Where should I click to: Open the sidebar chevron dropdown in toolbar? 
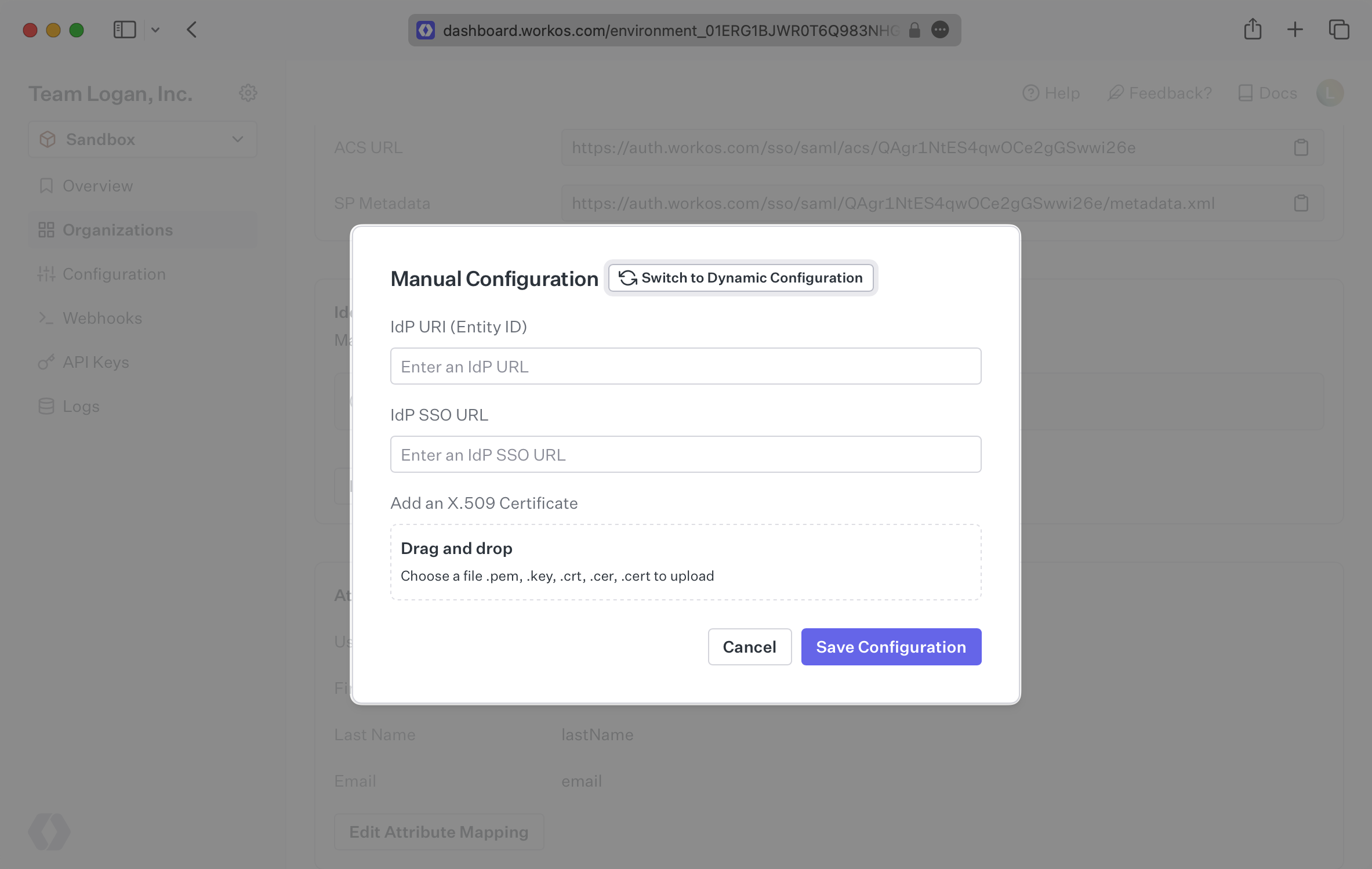pyautogui.click(x=155, y=30)
